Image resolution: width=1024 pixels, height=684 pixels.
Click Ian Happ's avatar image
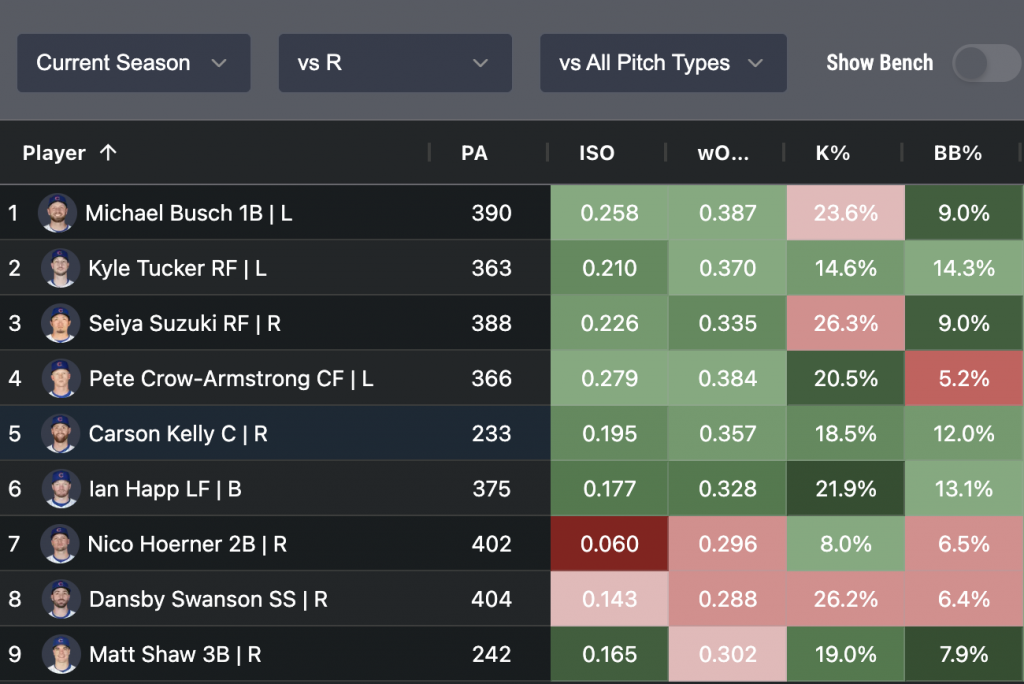[x=60, y=489]
